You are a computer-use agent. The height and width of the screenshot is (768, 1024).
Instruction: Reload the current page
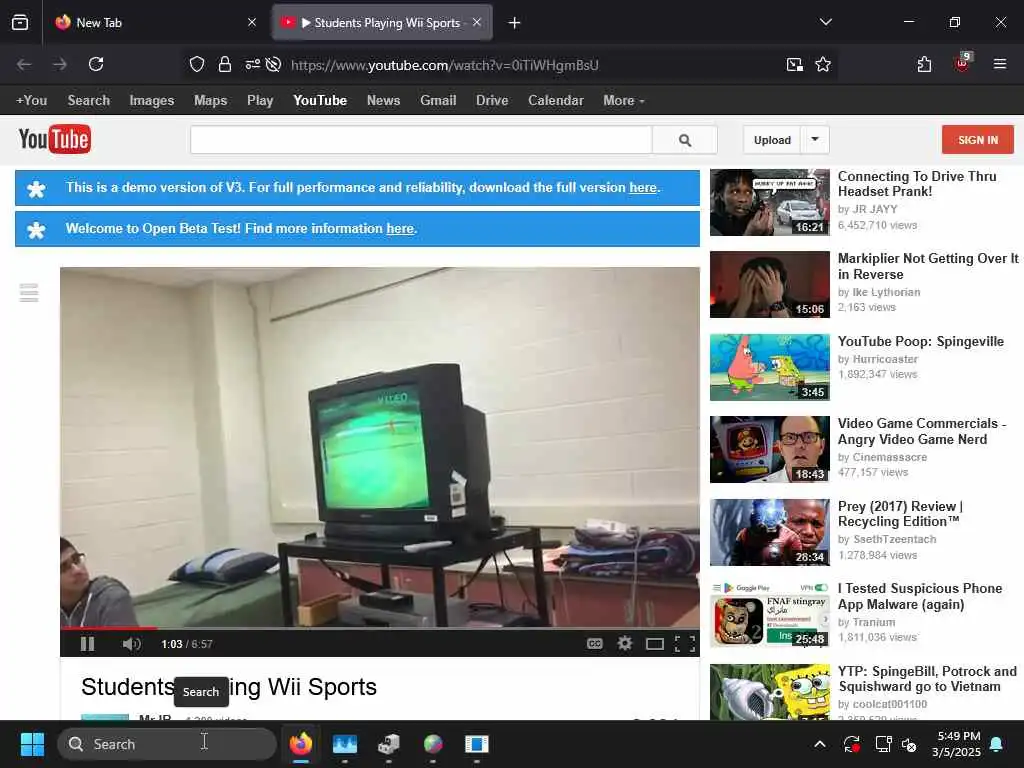click(96, 64)
